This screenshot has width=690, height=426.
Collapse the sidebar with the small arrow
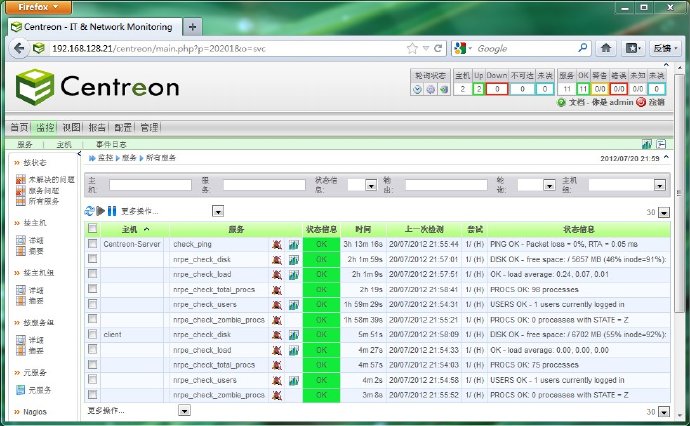tap(79, 154)
